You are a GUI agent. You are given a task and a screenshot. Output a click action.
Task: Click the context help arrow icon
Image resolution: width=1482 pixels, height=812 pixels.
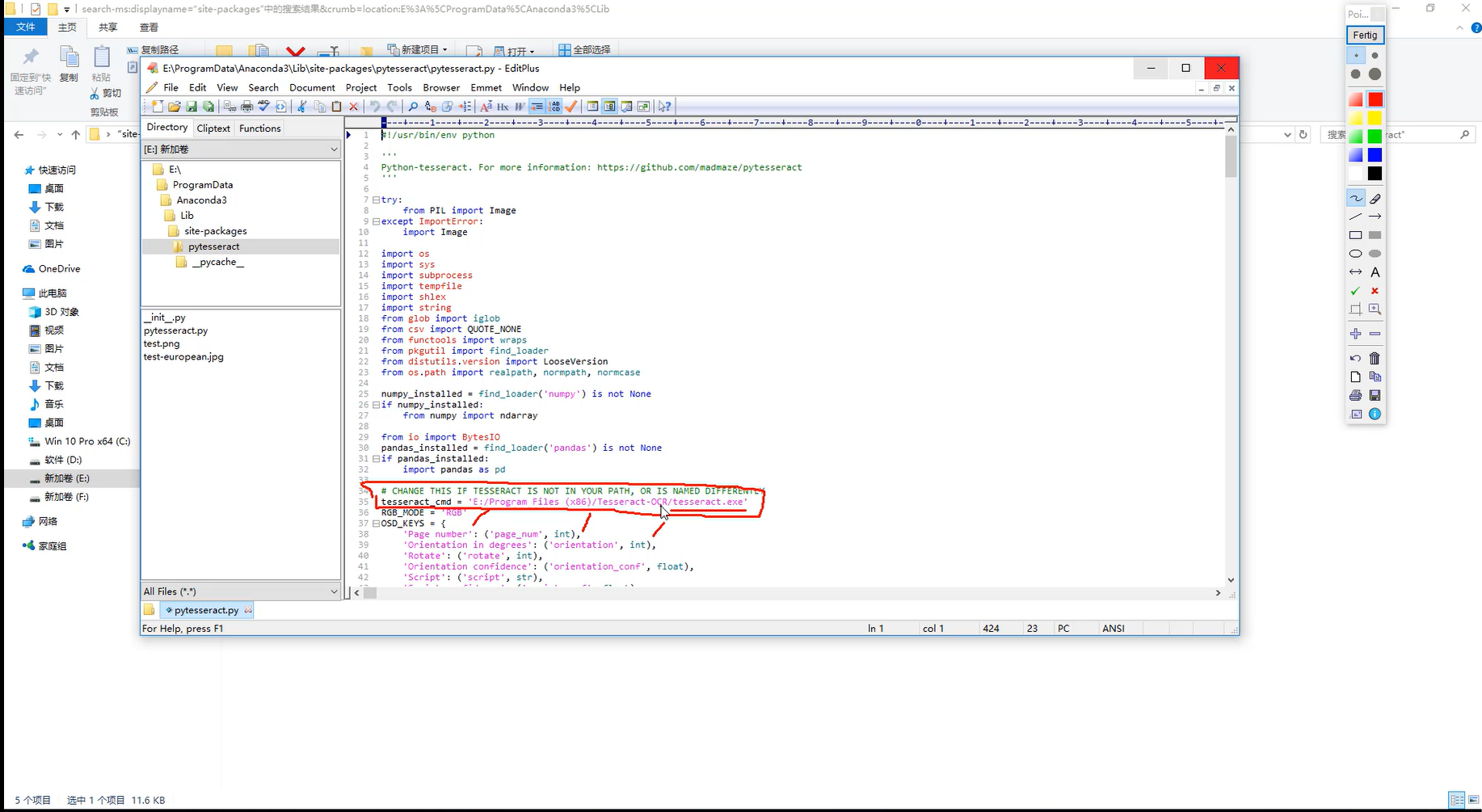[664, 107]
